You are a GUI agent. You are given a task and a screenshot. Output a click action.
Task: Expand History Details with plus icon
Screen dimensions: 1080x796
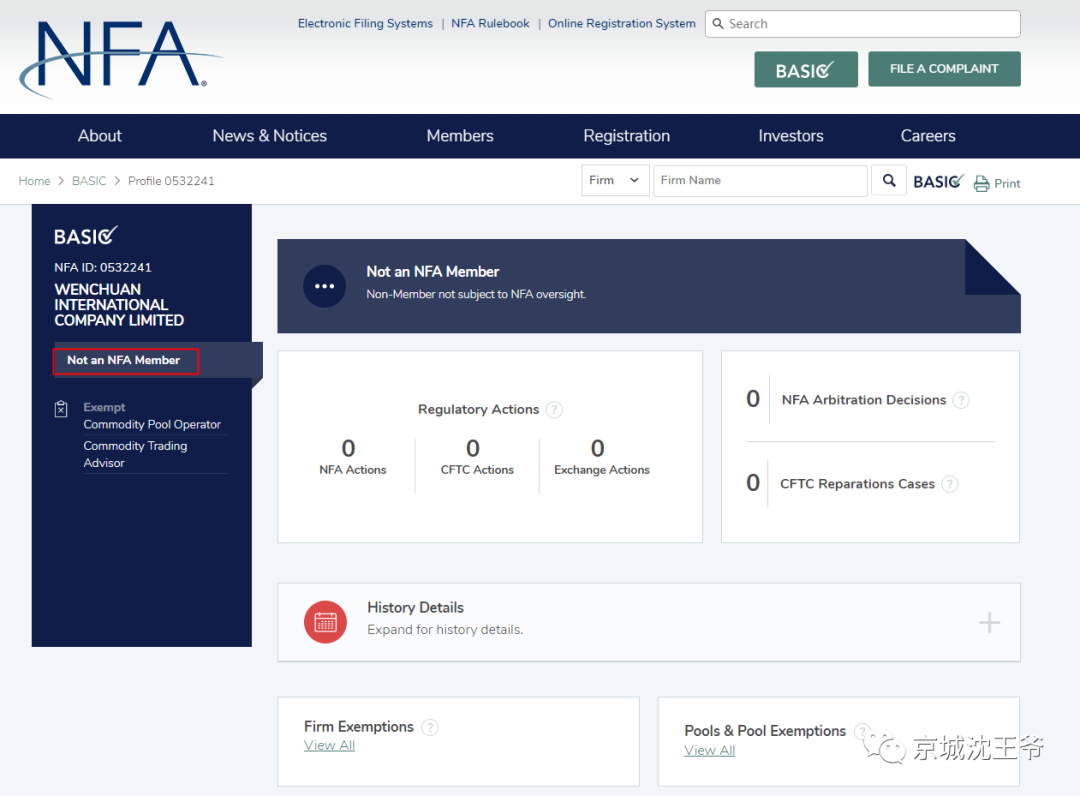pyautogui.click(x=989, y=622)
